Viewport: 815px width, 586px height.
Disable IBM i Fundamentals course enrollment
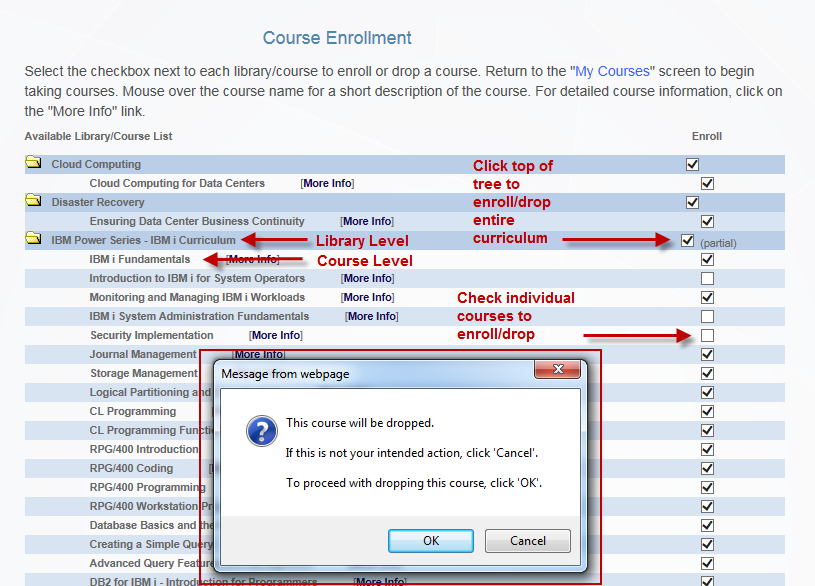[x=707, y=259]
